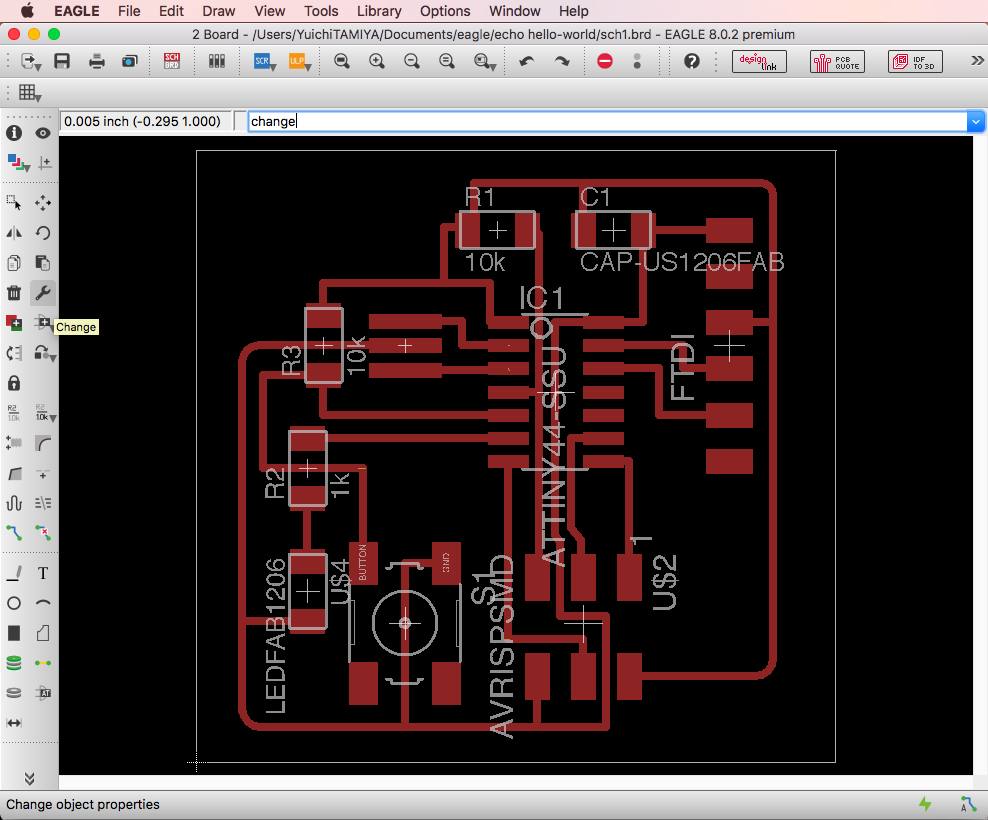Click into the command line input
The height and width of the screenshot is (820, 988).
pyautogui.click(x=607, y=121)
